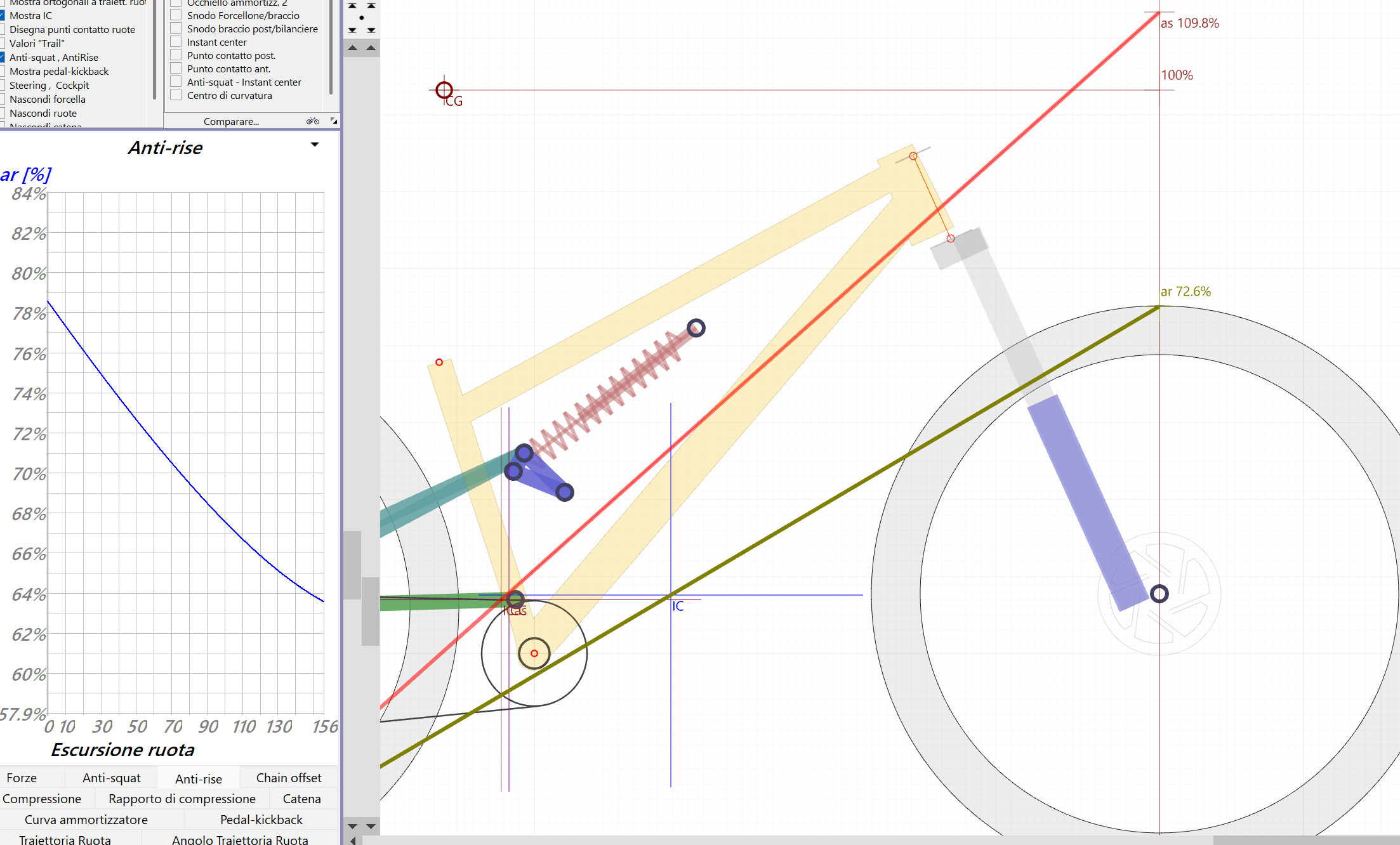Click the scroll-up arrows above vertical bar

point(362,48)
